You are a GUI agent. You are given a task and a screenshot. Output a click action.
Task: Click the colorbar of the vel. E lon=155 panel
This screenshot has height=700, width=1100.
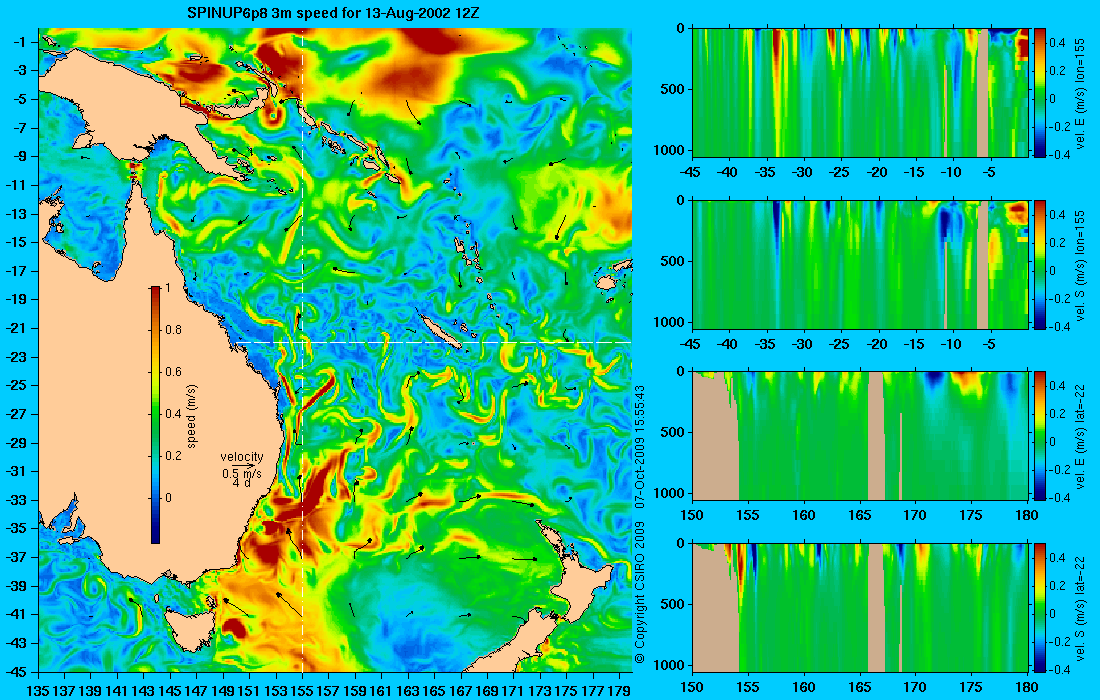(1040, 93)
